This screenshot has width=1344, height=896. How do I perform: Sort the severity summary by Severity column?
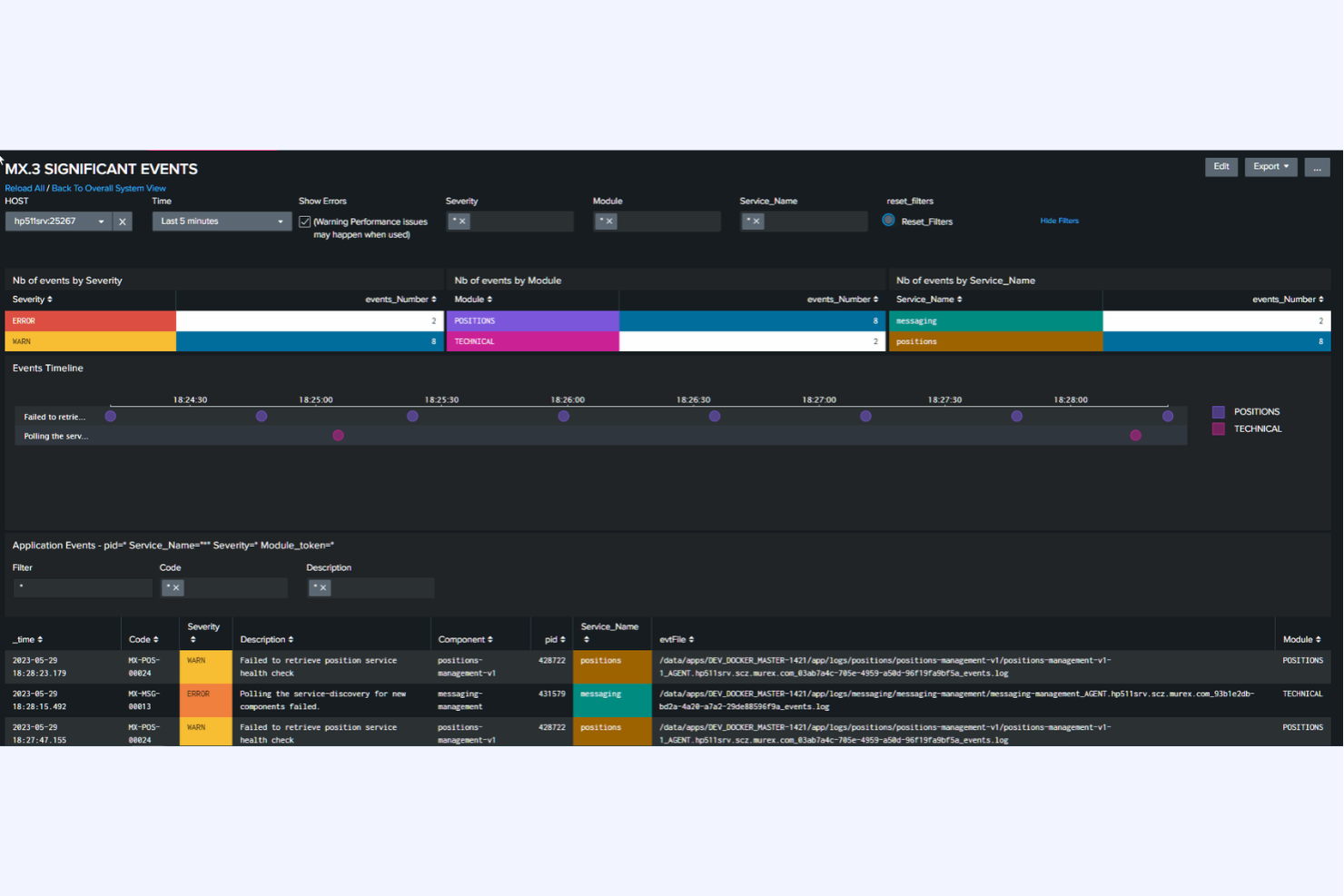(32, 300)
